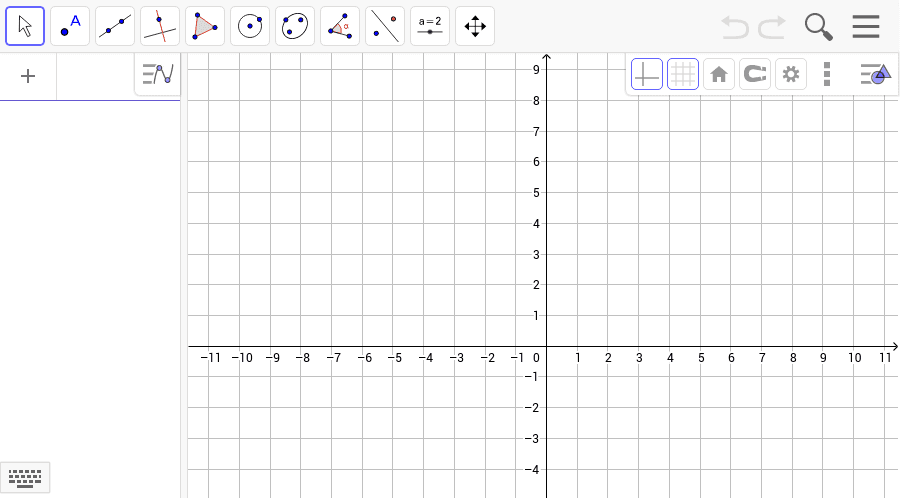Toggle Graphics view style bar
Viewport: 900px width, 500px height.
click(875, 74)
